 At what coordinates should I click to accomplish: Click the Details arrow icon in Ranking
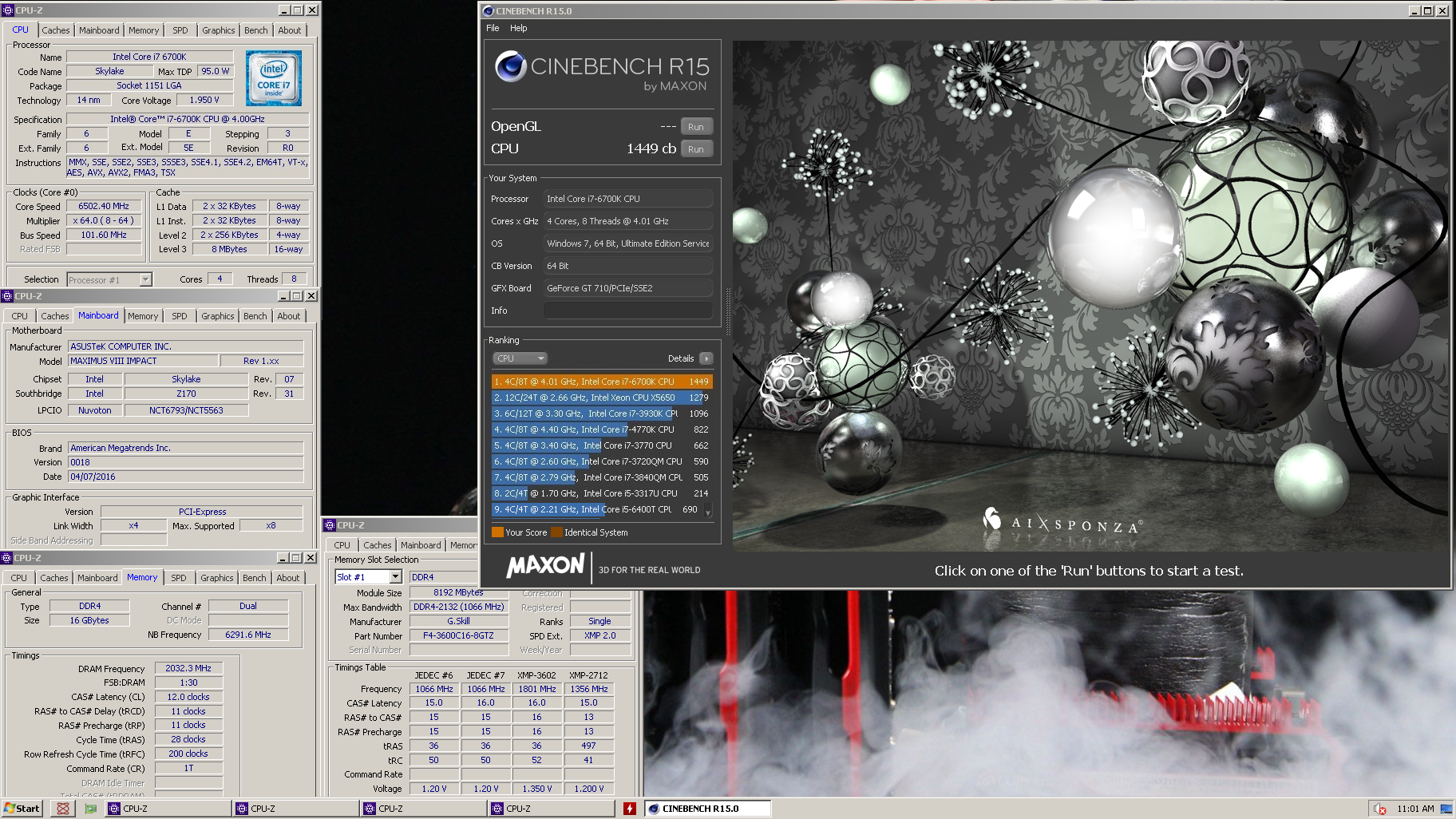pyautogui.click(x=706, y=358)
